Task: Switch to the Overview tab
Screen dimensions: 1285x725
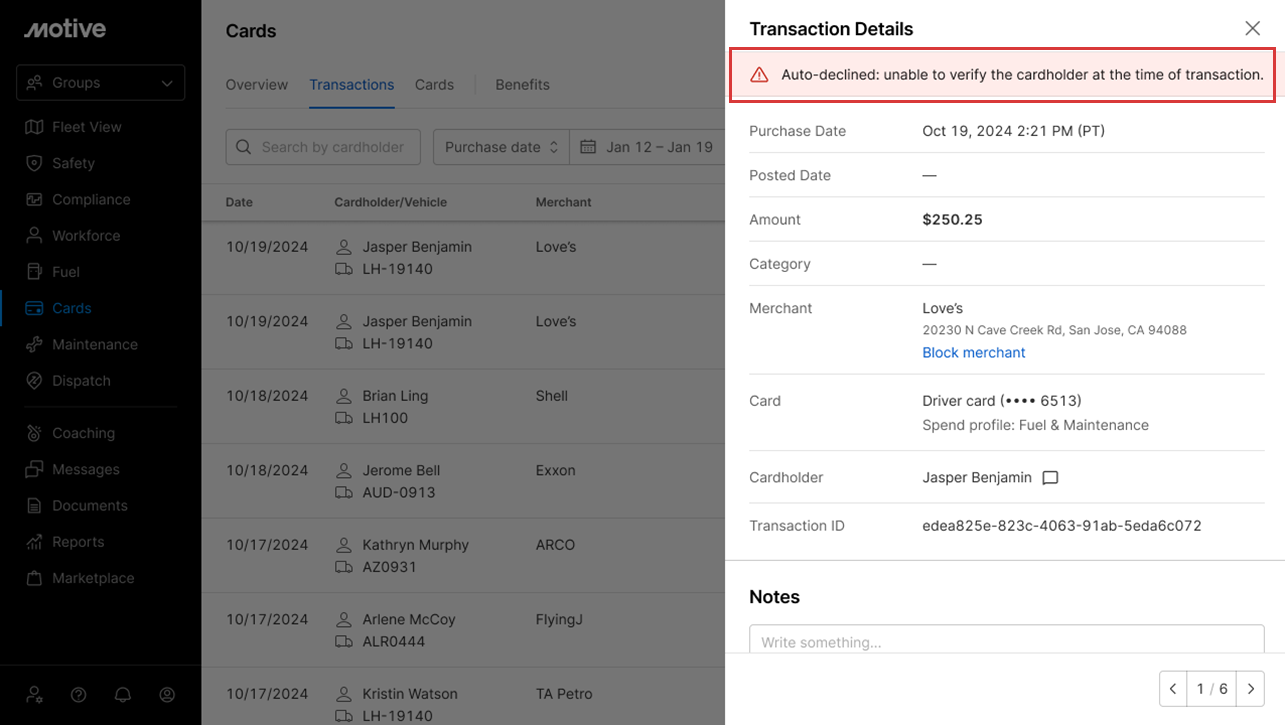Action: tap(256, 85)
